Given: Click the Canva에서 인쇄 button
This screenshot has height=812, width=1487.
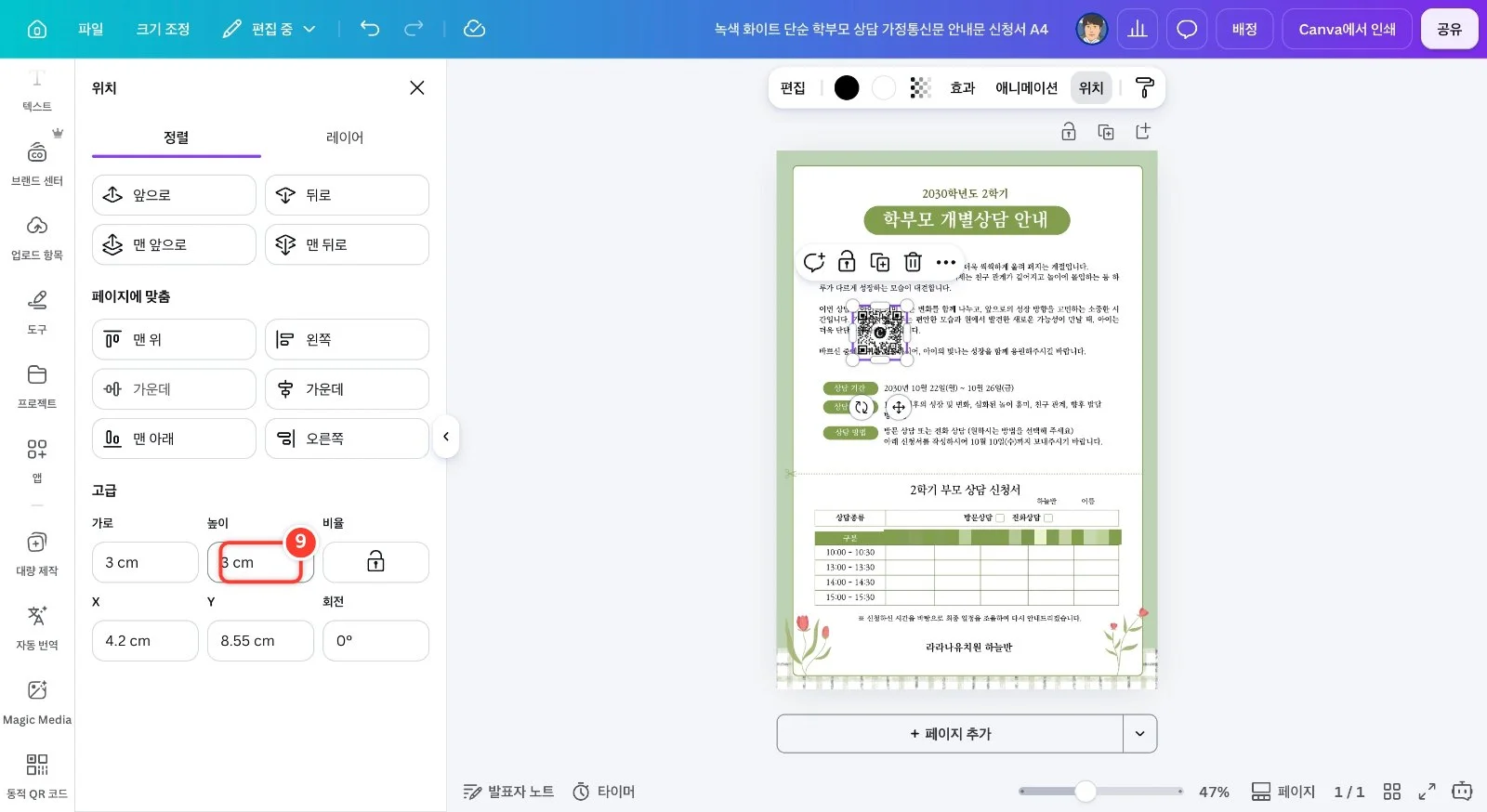Looking at the screenshot, I should (x=1348, y=30).
